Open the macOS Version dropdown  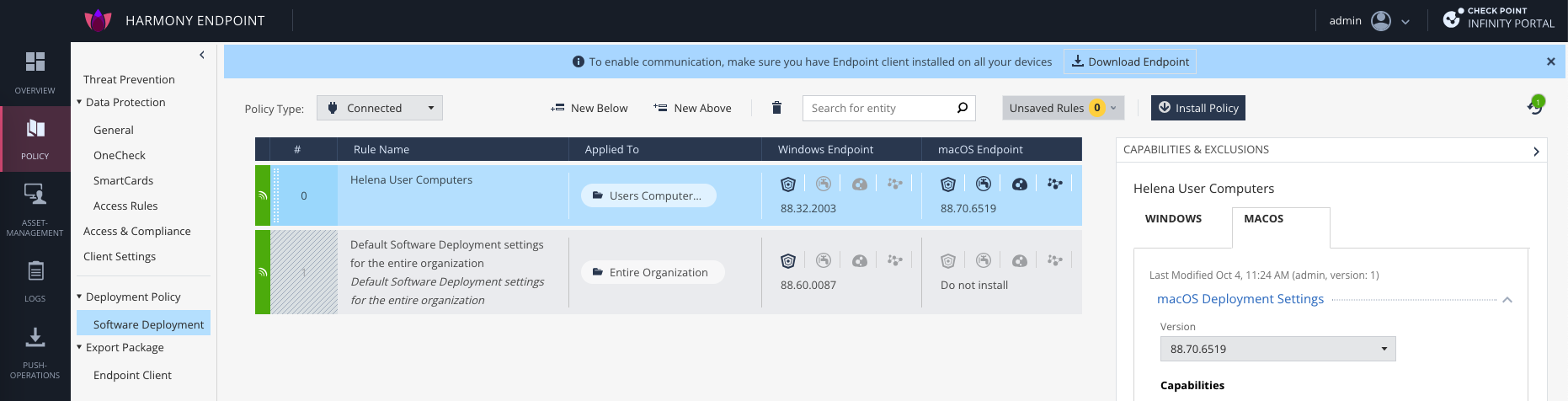pos(1277,349)
